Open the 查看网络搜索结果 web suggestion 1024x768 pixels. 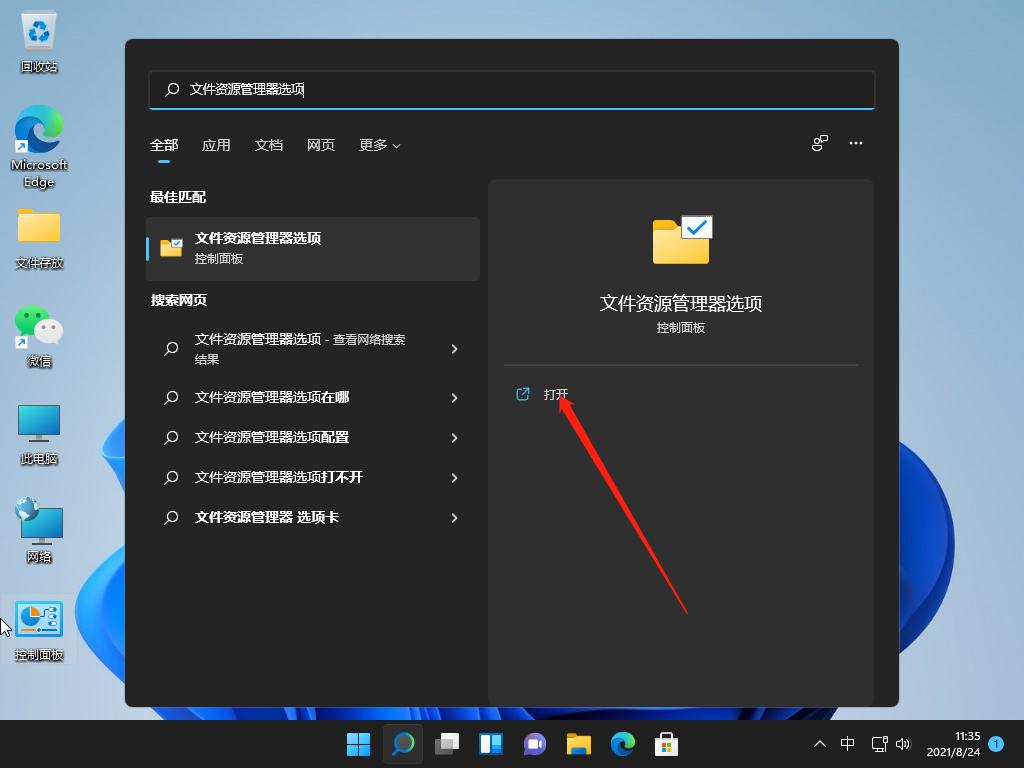[300, 349]
